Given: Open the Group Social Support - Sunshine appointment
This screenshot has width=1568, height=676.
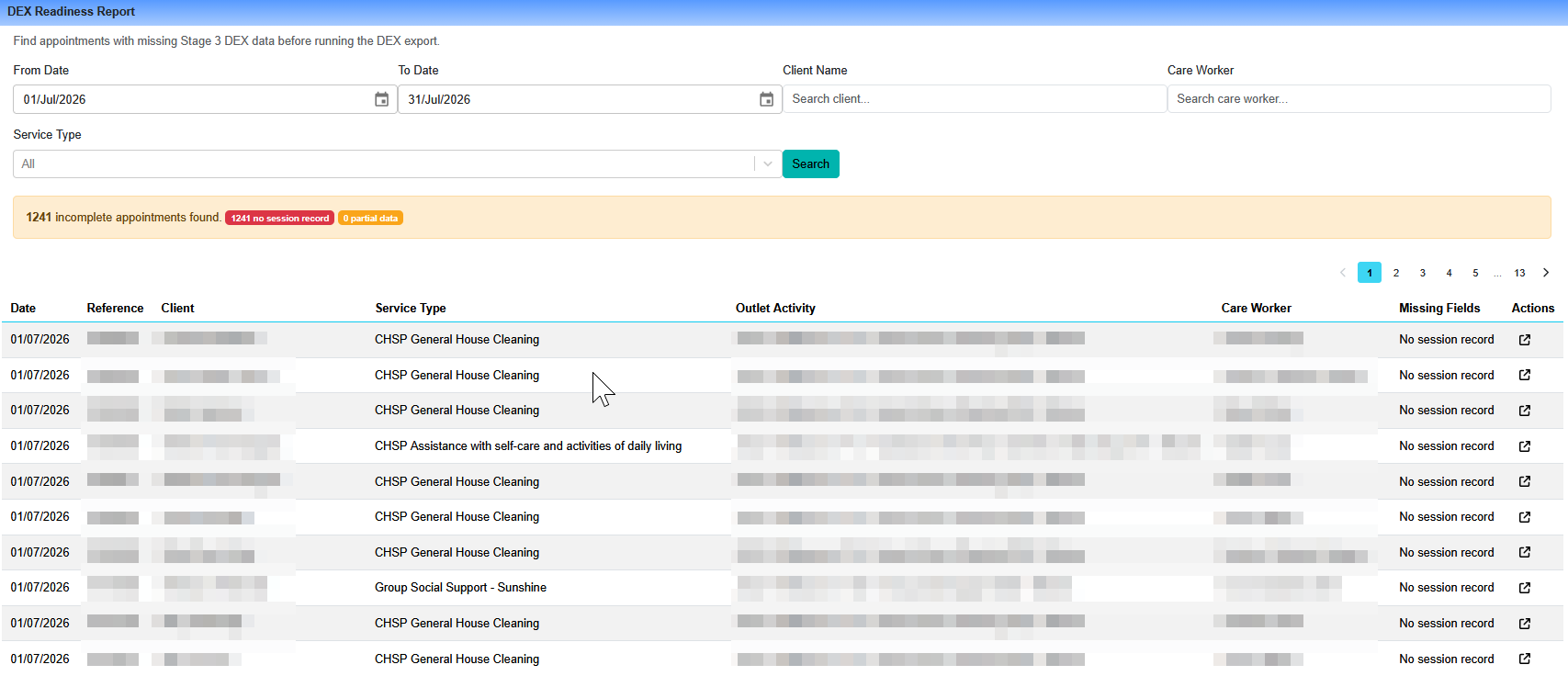Looking at the screenshot, I should pyautogui.click(x=1525, y=588).
